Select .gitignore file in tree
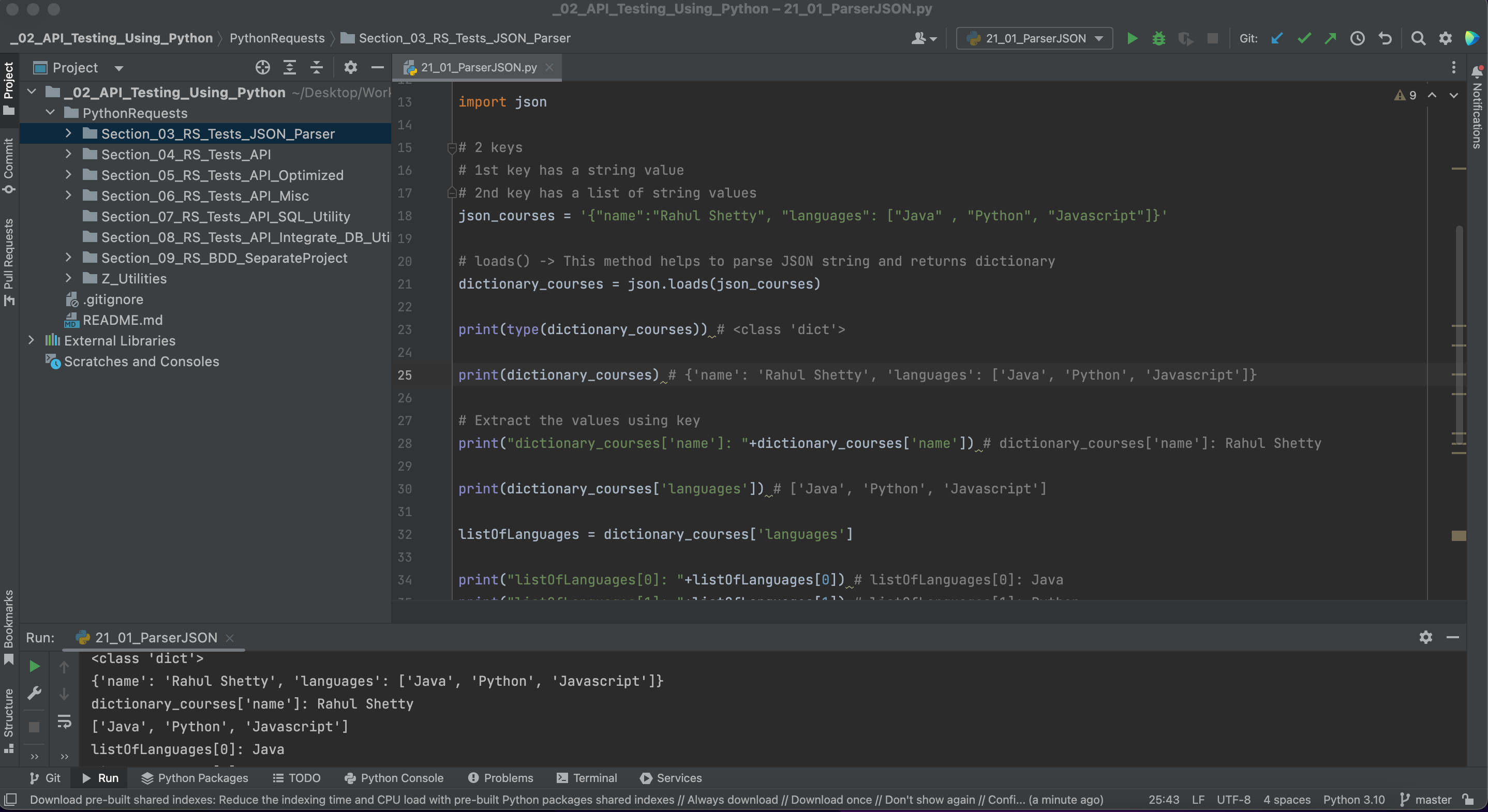The width and height of the screenshot is (1488, 812). tap(113, 299)
